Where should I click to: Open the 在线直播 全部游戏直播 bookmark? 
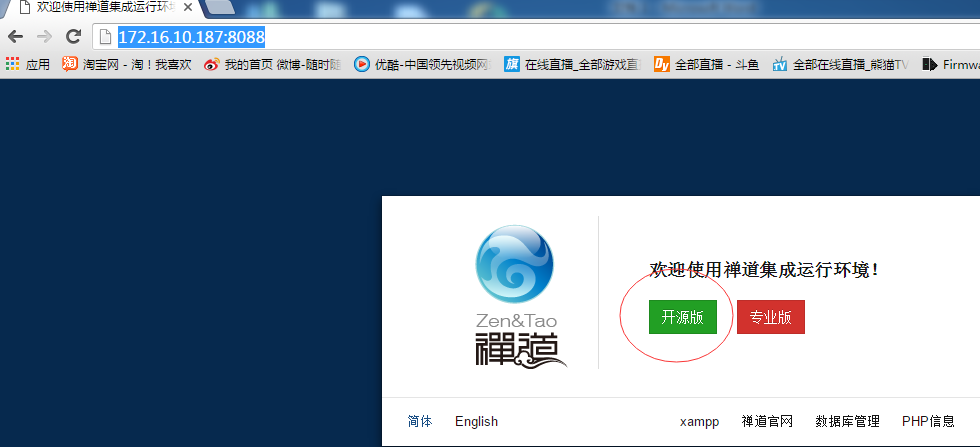572,64
